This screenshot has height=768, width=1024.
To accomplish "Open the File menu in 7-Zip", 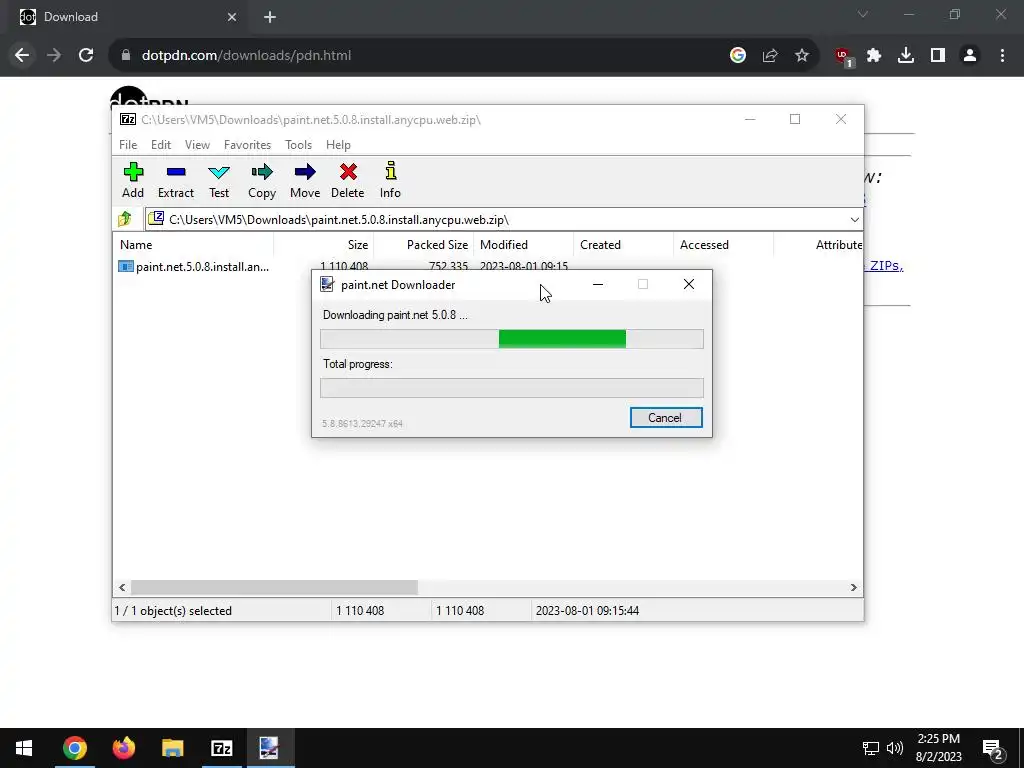I will [x=128, y=145].
